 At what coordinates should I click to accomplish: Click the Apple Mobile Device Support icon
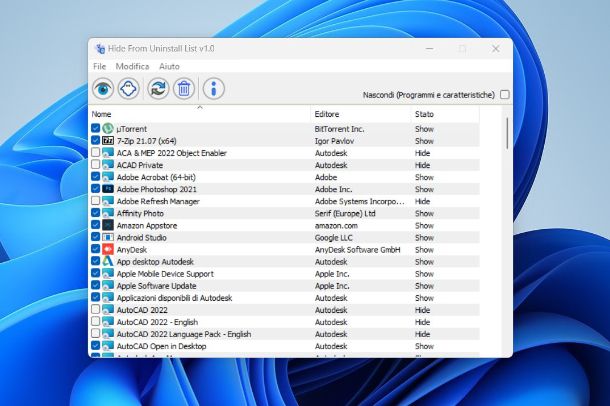(x=108, y=273)
